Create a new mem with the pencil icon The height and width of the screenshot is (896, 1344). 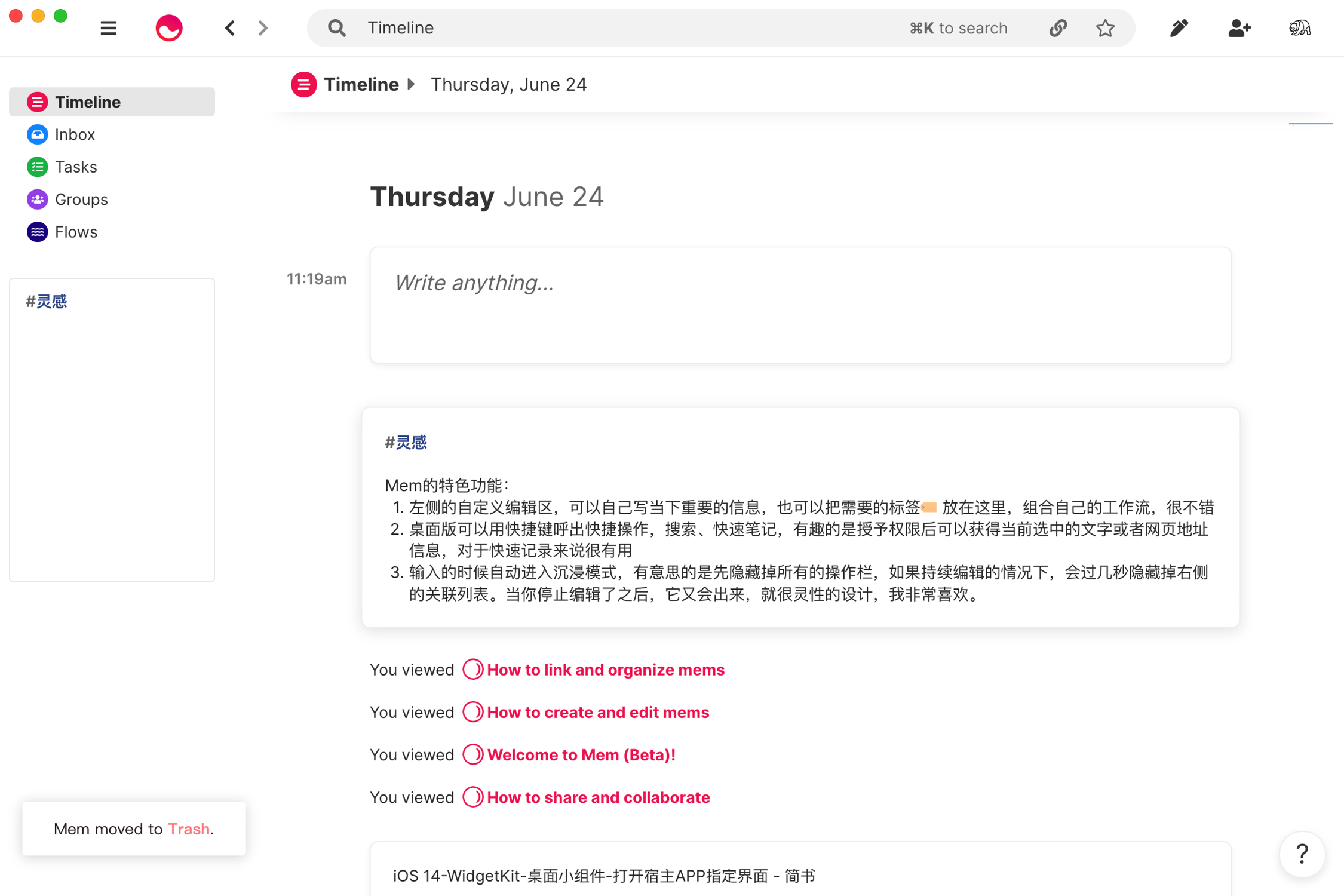pyautogui.click(x=1179, y=28)
